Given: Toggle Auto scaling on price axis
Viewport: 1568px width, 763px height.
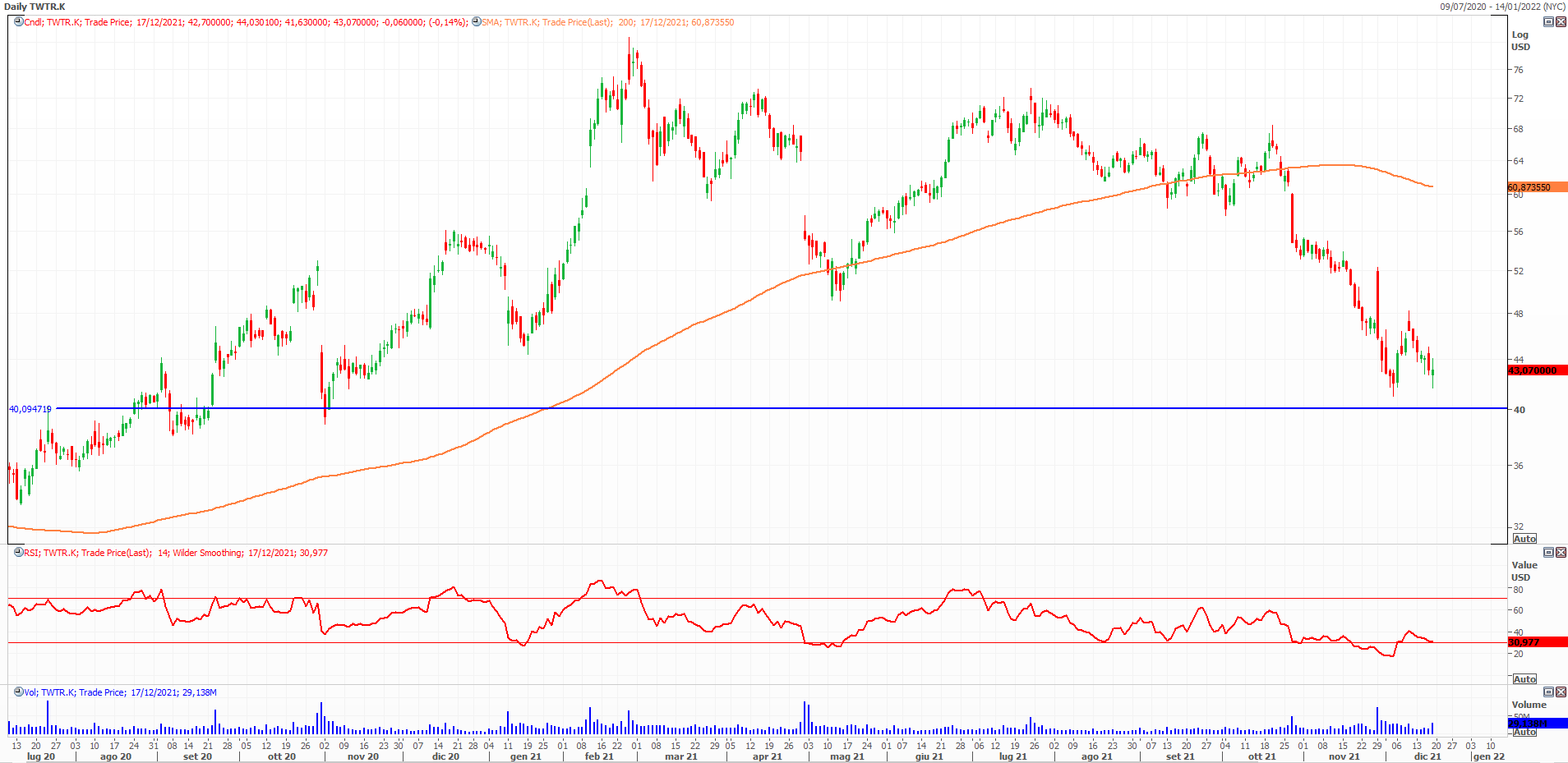Looking at the screenshot, I should pyautogui.click(x=1524, y=539).
